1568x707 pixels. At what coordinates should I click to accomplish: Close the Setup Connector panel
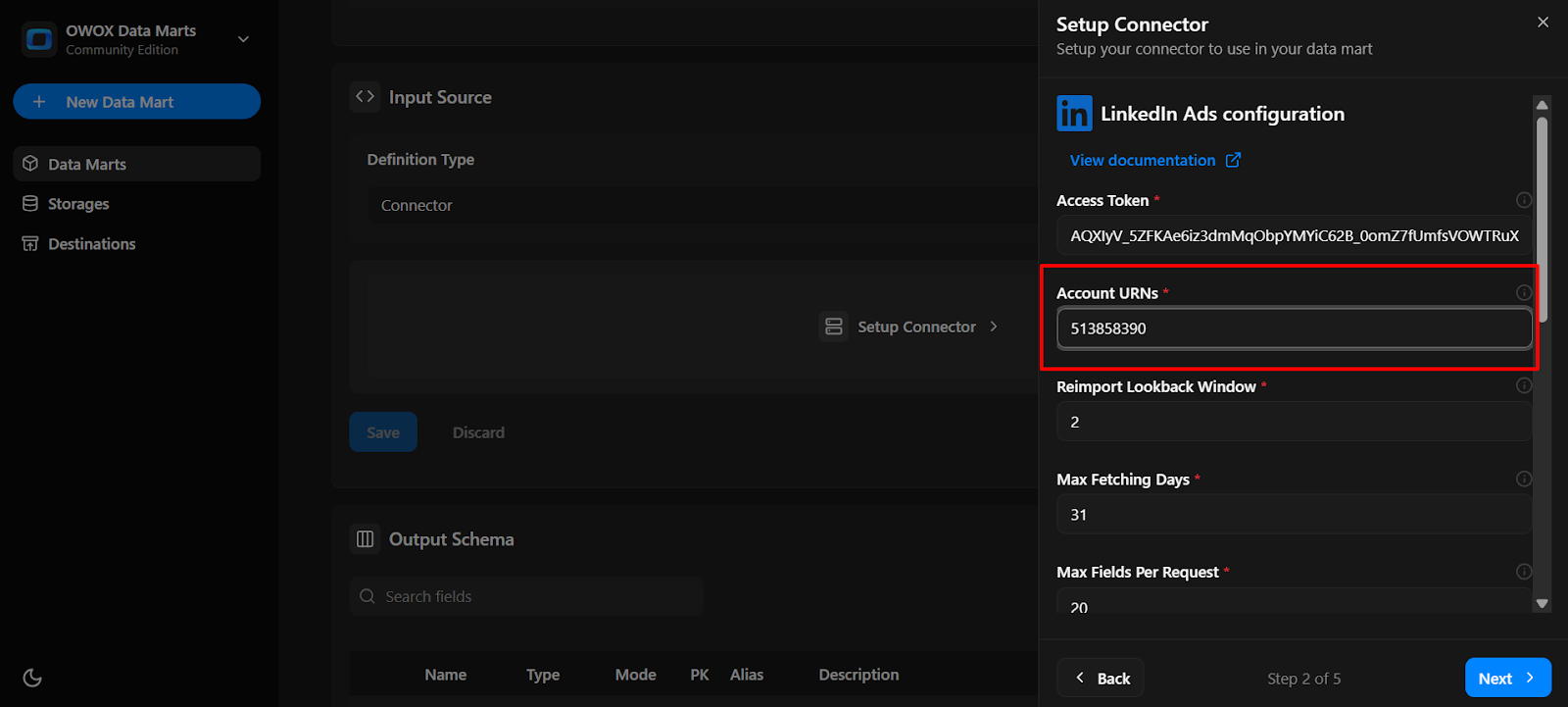point(1543,22)
